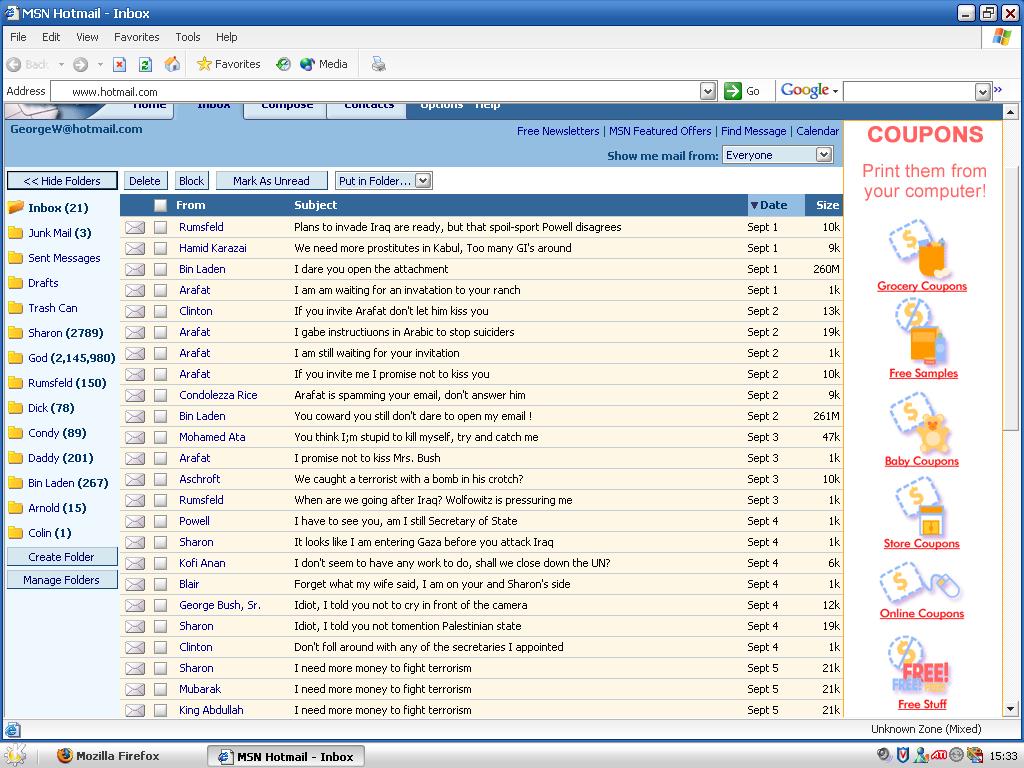Click the Refresh toolbar icon
The width and height of the screenshot is (1024, 768).
point(145,64)
